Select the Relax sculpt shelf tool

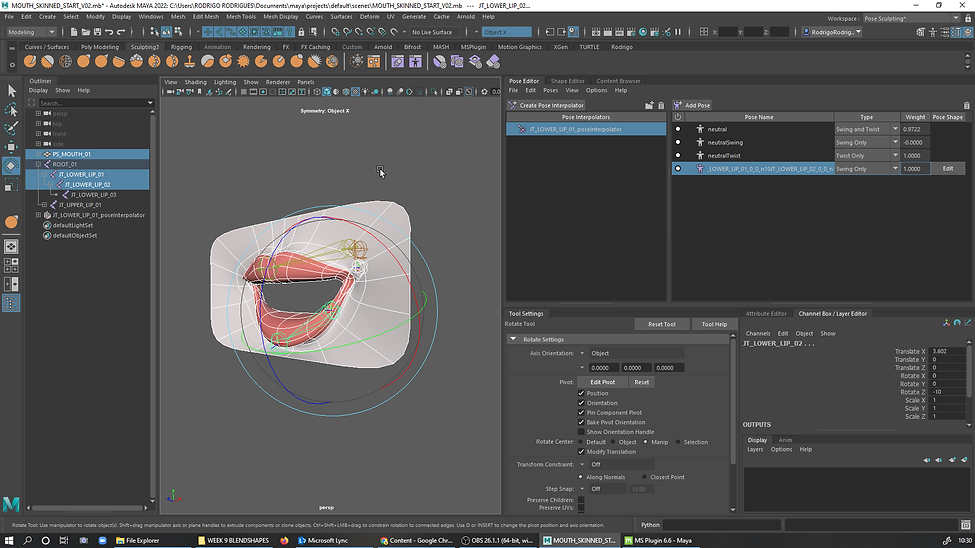point(65,61)
